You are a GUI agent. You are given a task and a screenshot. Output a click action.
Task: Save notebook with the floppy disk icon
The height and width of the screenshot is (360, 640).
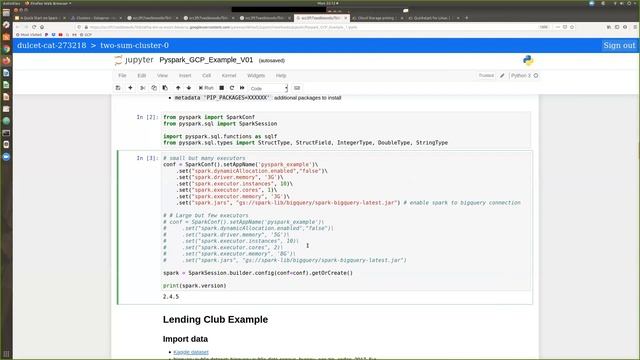pyautogui.click(x=118, y=88)
